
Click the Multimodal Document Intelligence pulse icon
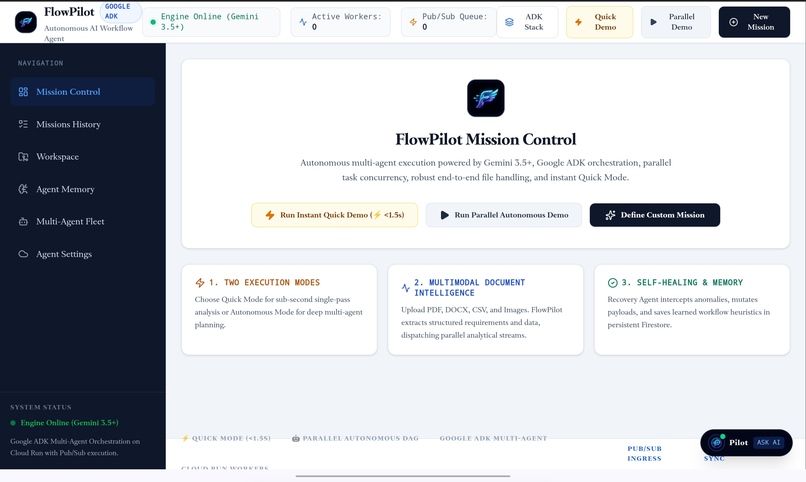tap(406, 288)
